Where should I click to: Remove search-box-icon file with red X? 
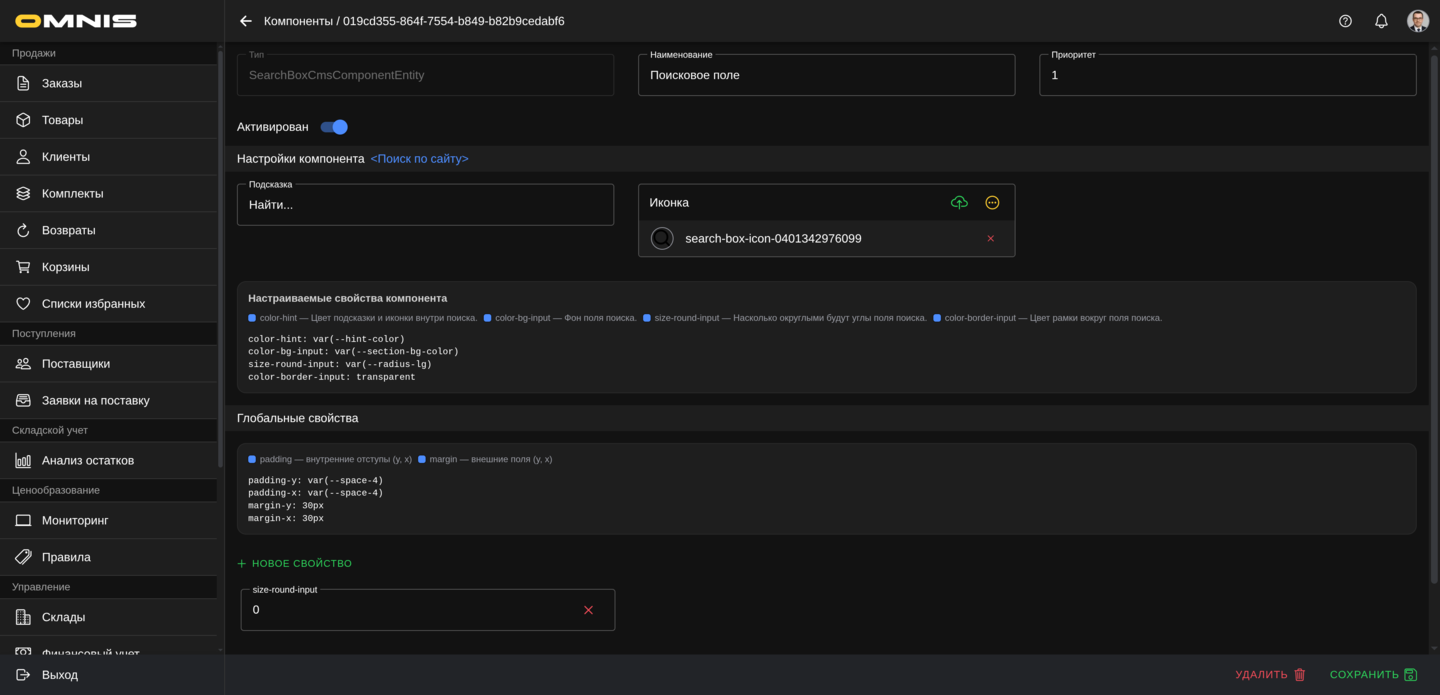(990, 239)
